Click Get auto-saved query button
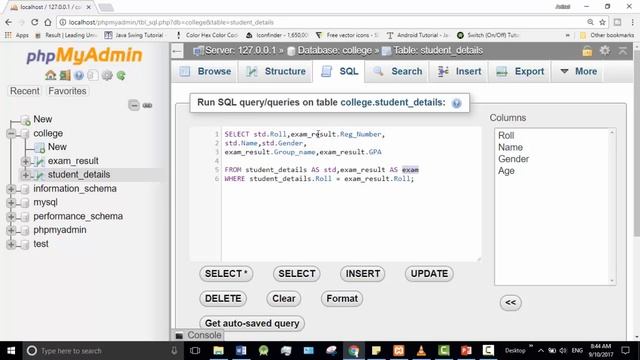The height and width of the screenshot is (360, 640). click(252, 323)
